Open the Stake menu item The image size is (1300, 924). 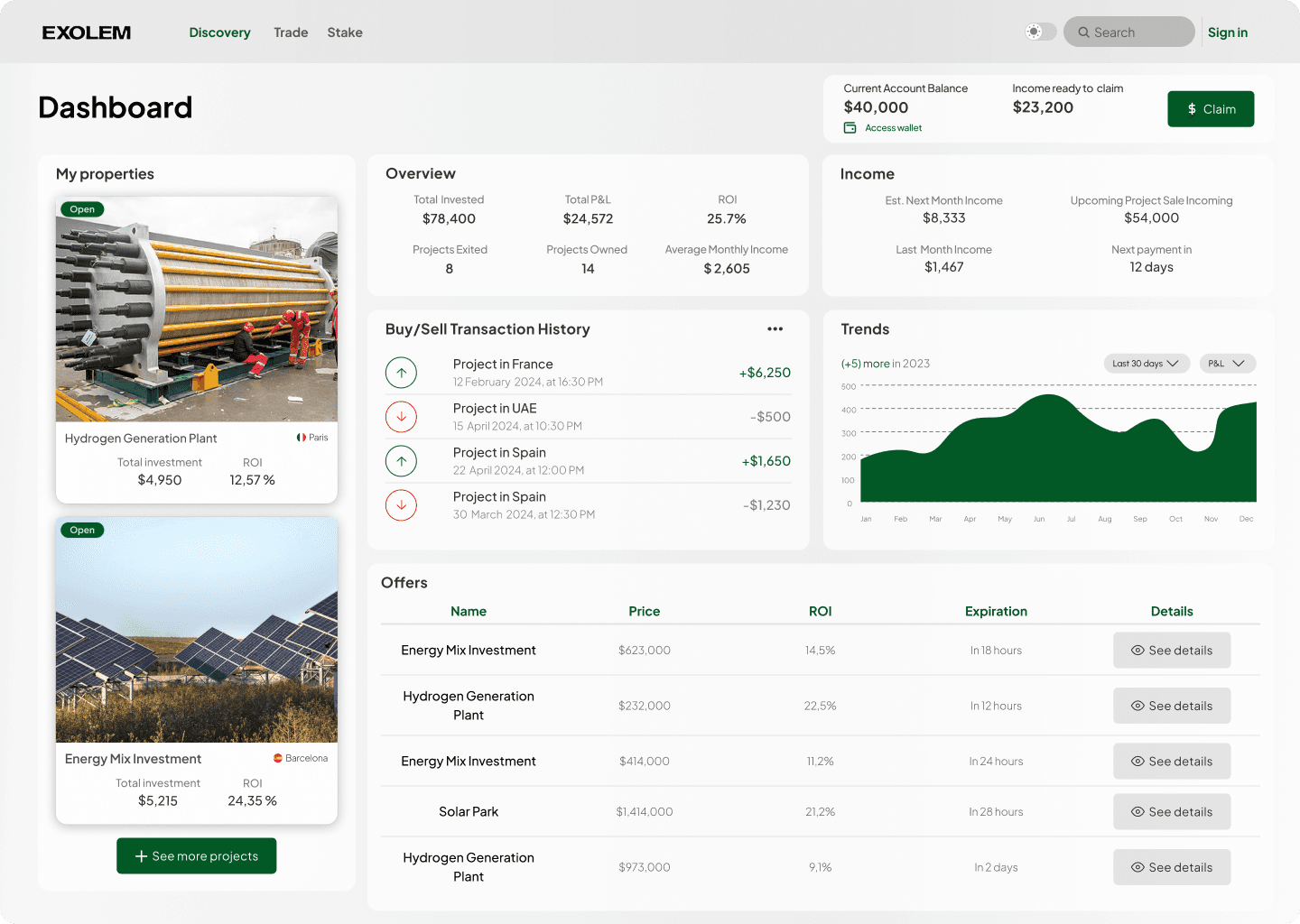(x=345, y=32)
